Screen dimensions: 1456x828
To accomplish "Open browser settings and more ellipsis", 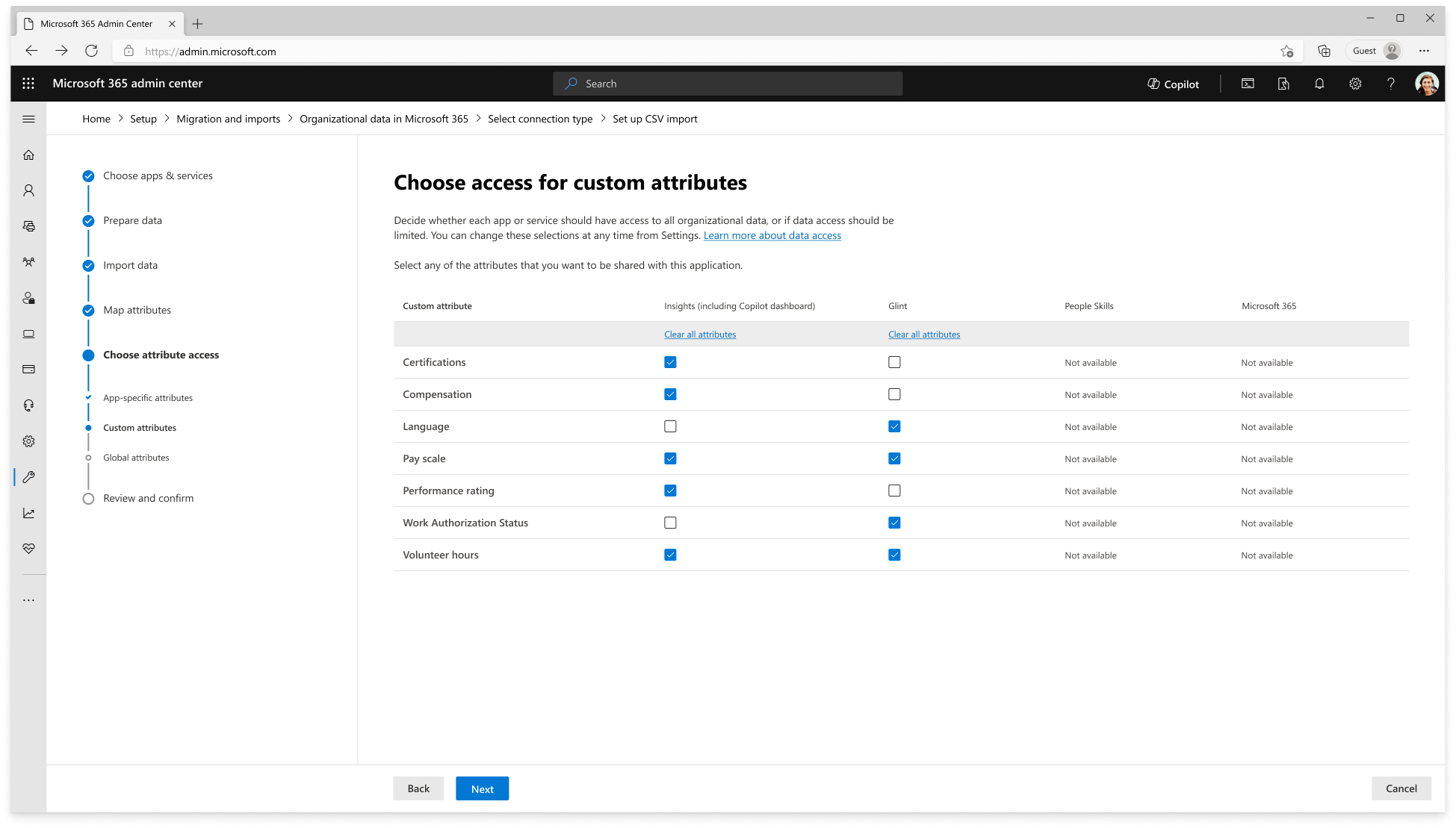I will coord(1424,51).
